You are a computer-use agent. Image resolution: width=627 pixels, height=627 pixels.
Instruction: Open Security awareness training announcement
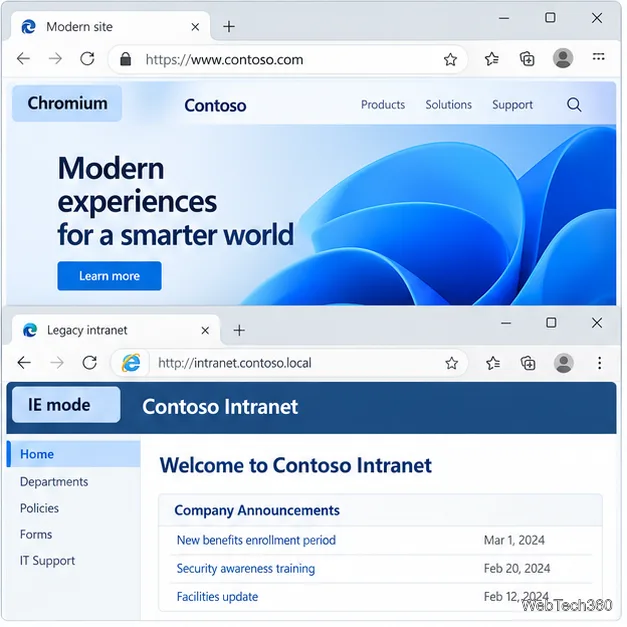pyautogui.click(x=246, y=569)
